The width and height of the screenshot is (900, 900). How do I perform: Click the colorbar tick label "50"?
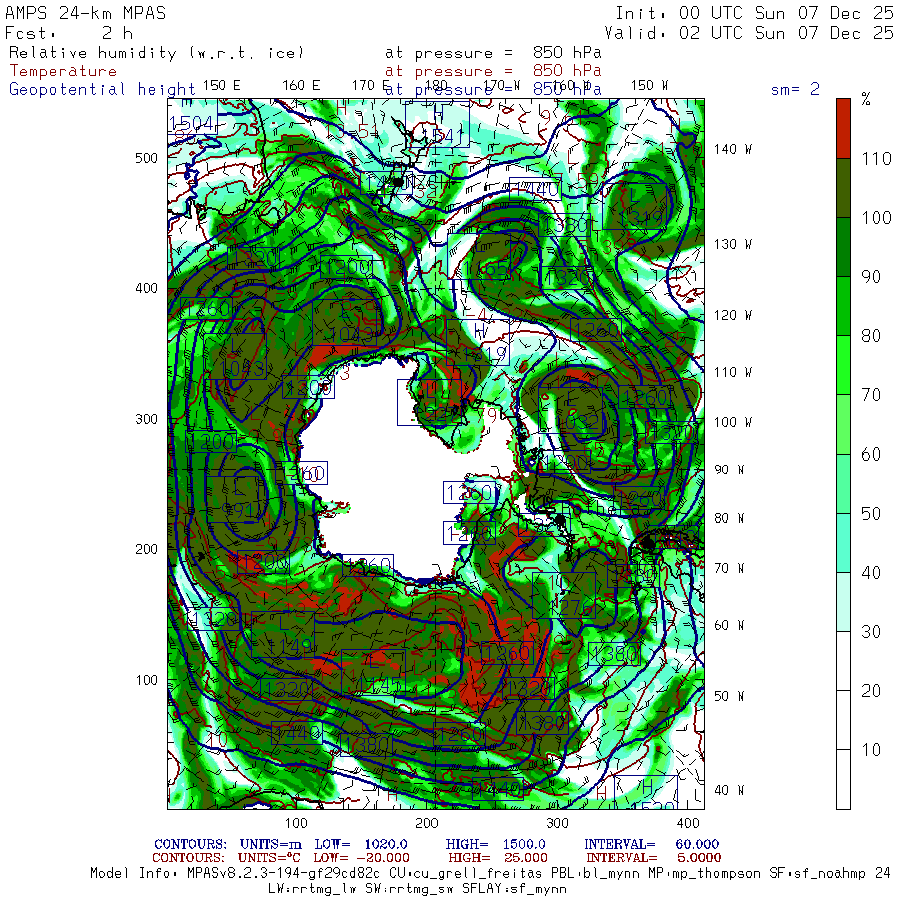click(x=871, y=514)
